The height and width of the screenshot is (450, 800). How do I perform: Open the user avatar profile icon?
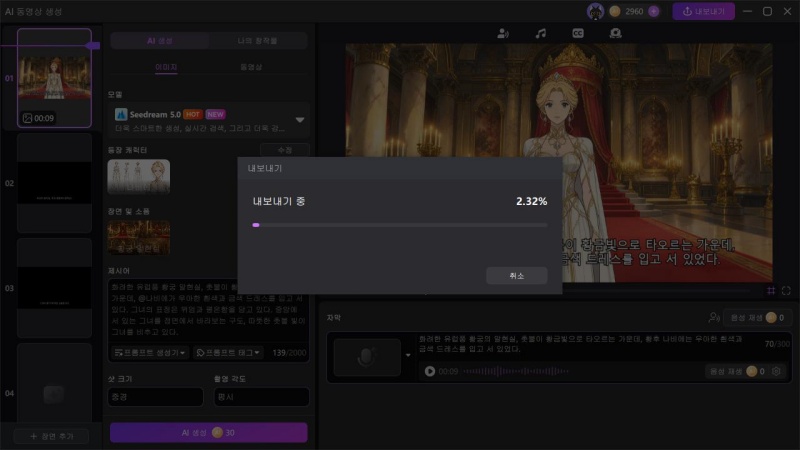pos(595,11)
